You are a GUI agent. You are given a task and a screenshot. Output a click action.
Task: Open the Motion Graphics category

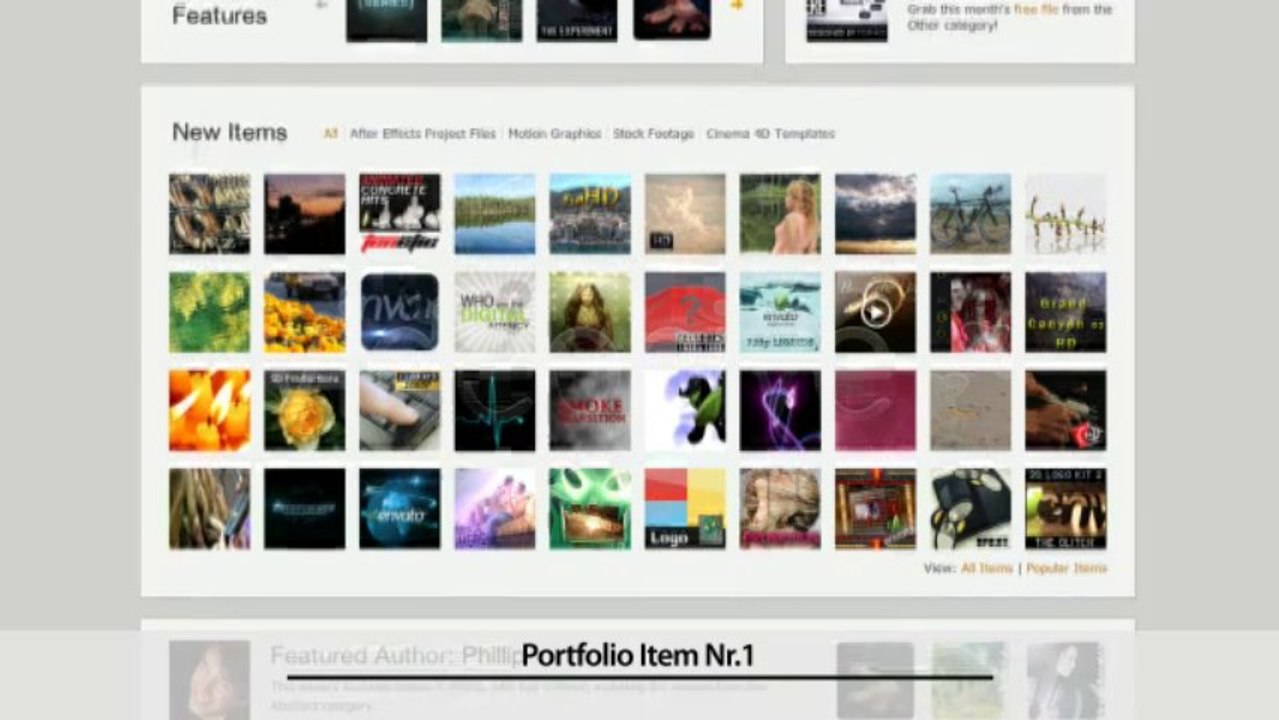tap(555, 134)
